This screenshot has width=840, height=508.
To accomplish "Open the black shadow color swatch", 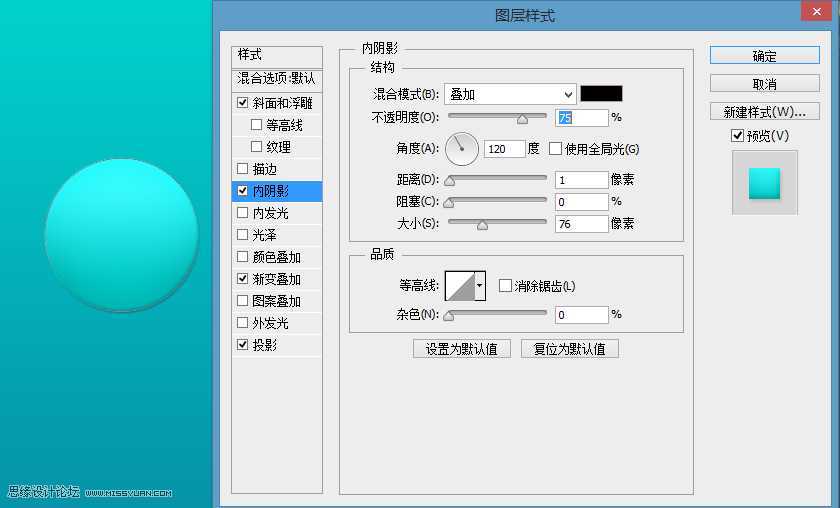I will [x=601, y=94].
